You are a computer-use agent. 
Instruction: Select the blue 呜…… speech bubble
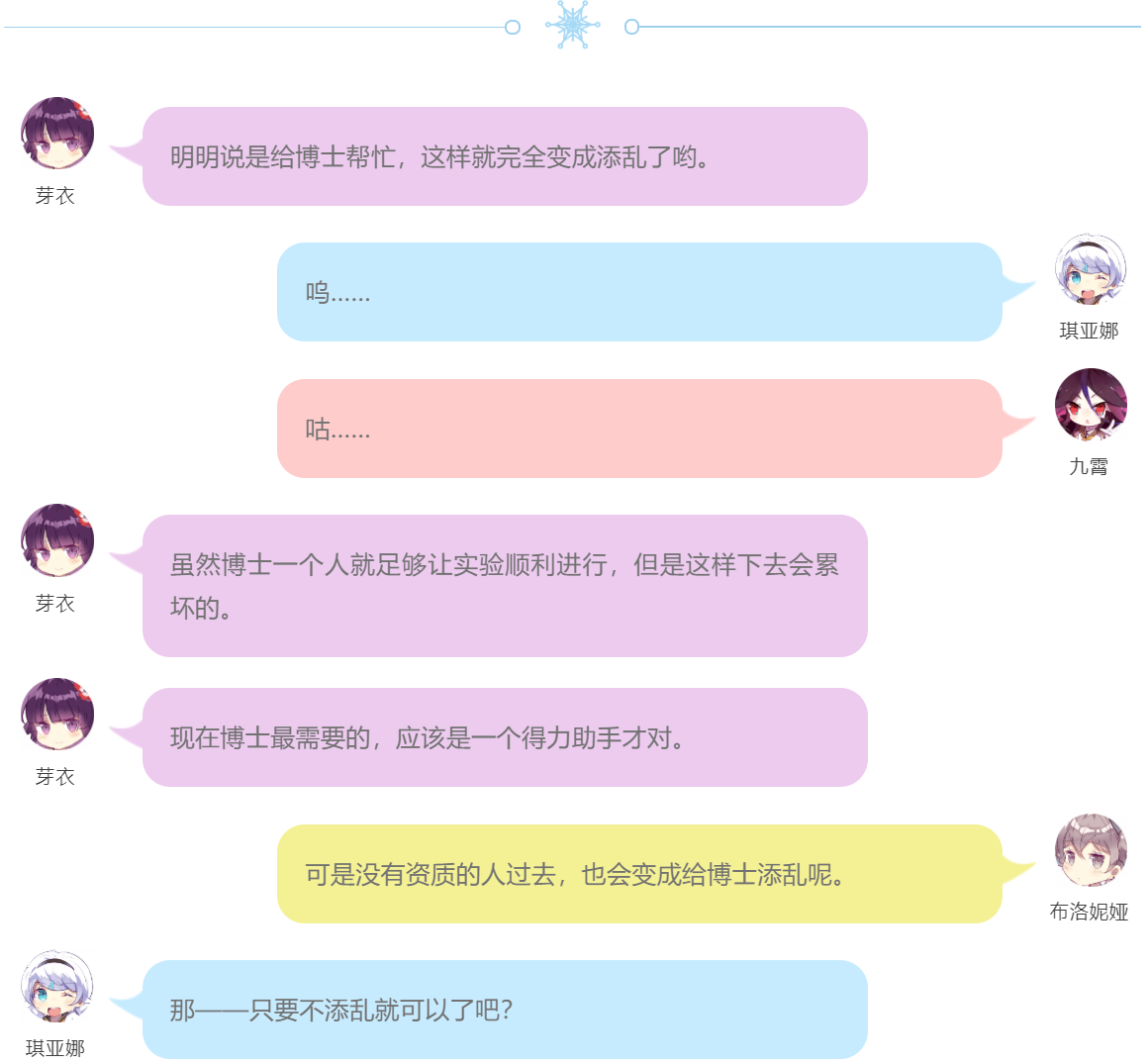[x=639, y=292]
